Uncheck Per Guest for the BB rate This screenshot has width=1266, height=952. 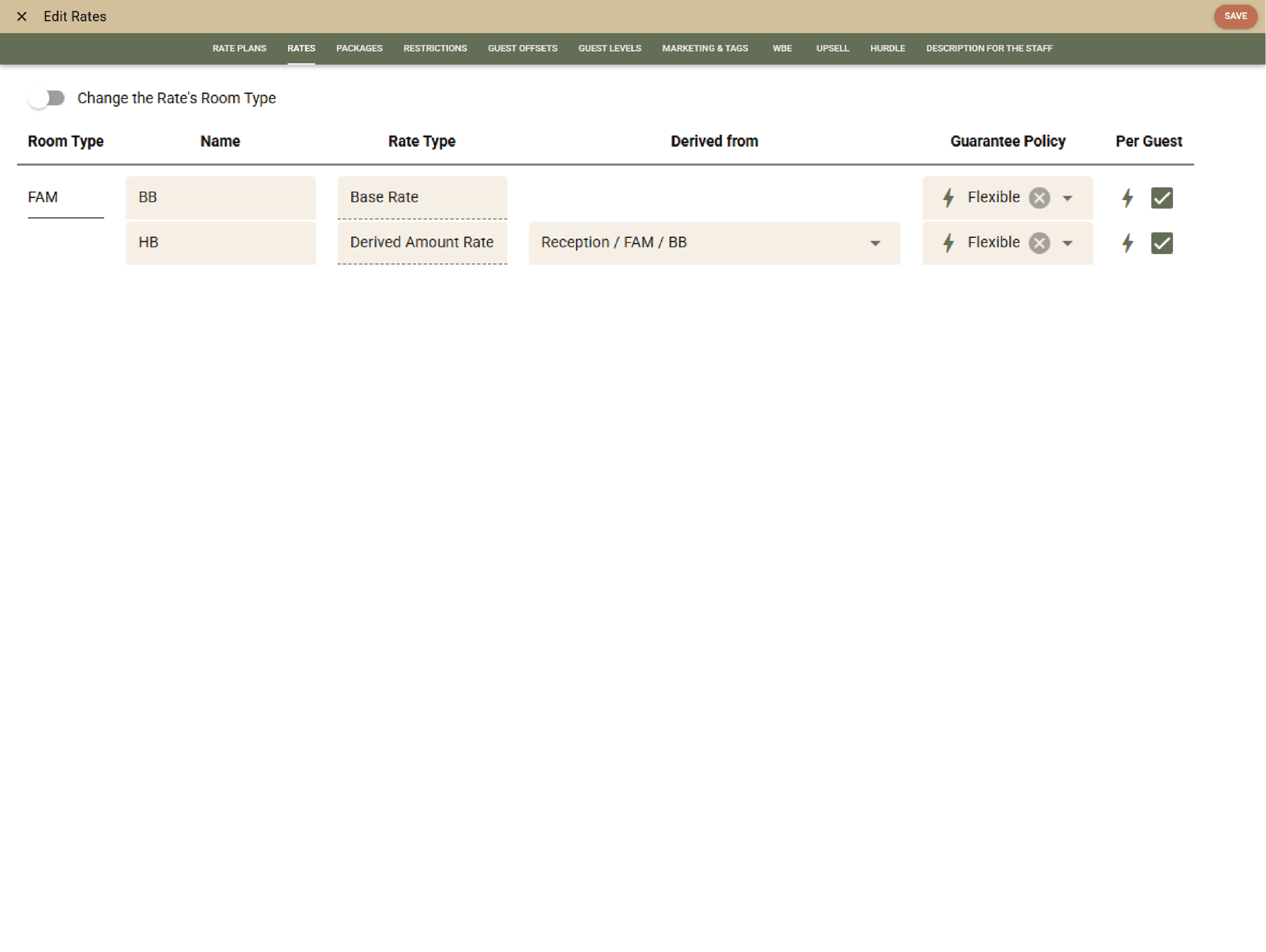pyautogui.click(x=1162, y=197)
